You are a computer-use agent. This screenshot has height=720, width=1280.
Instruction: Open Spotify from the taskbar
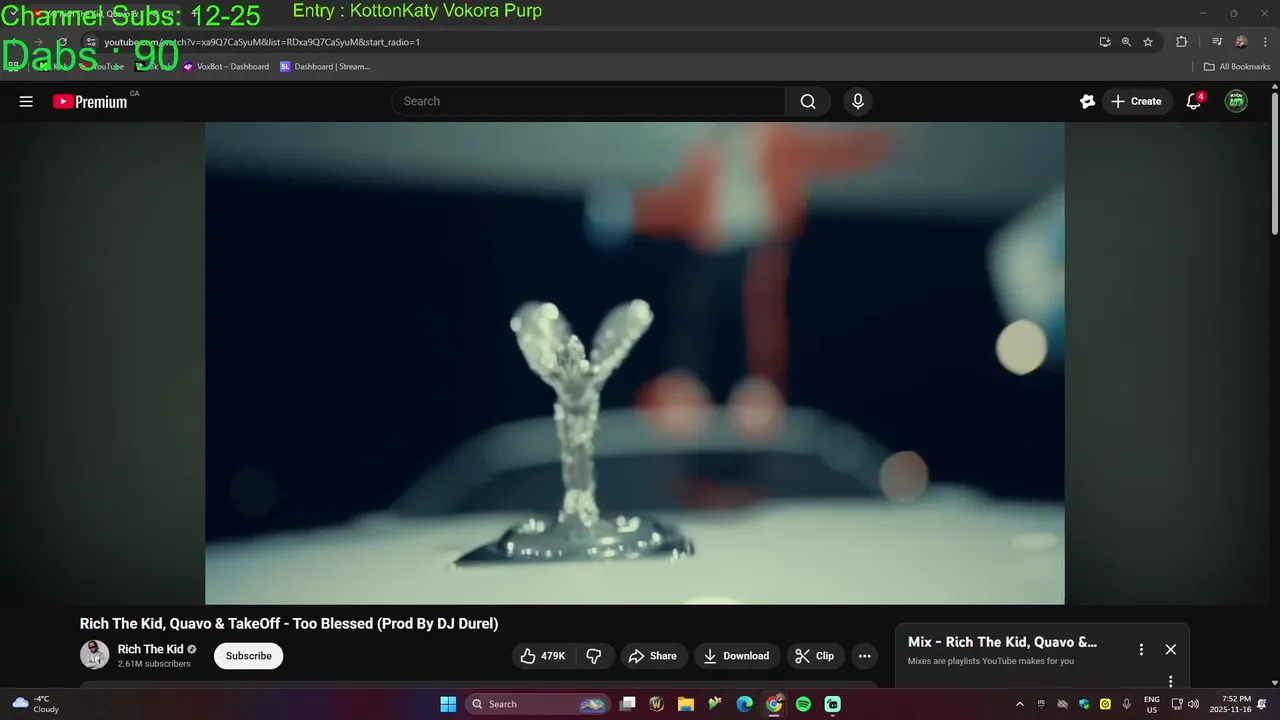coord(803,704)
